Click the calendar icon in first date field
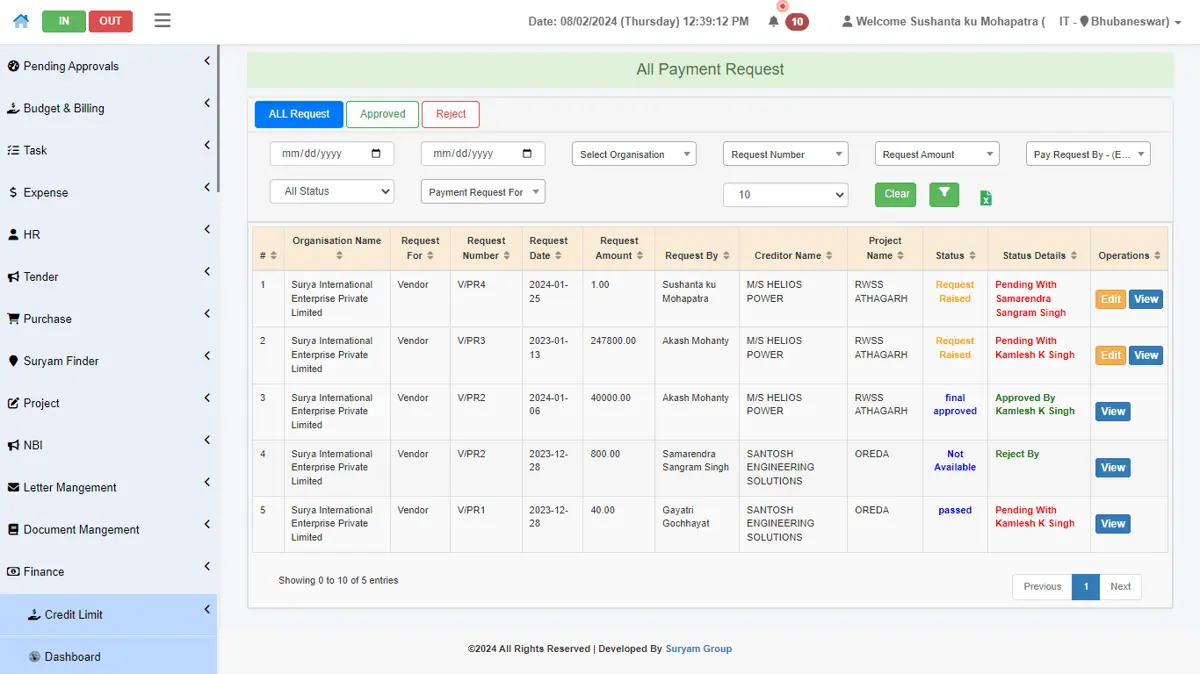 pyautogui.click(x=376, y=154)
